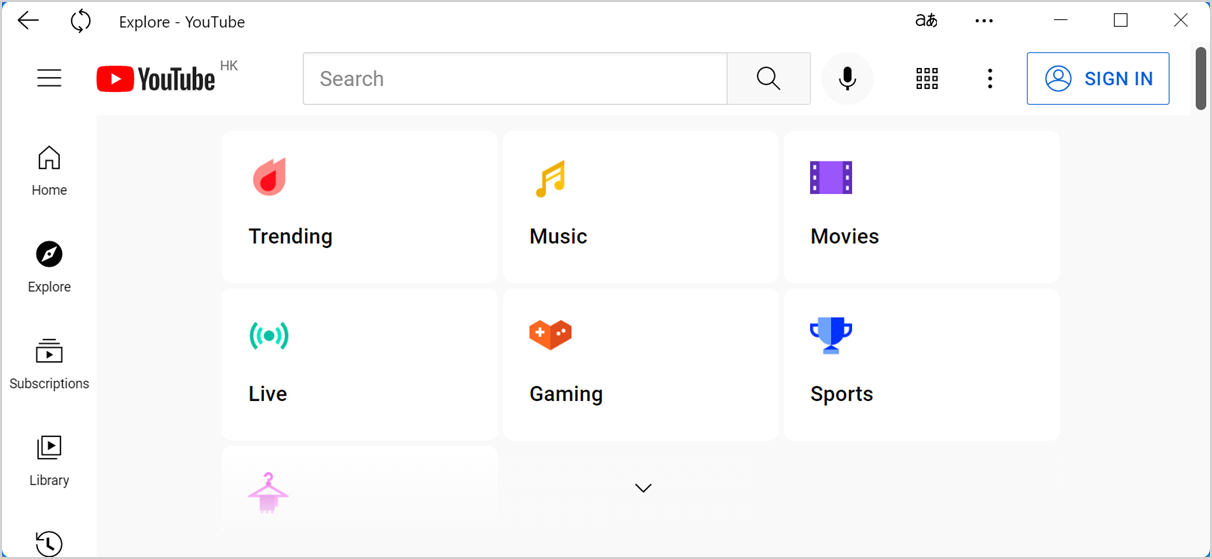
Task: Open the YouTube apps grid
Action: [927, 79]
